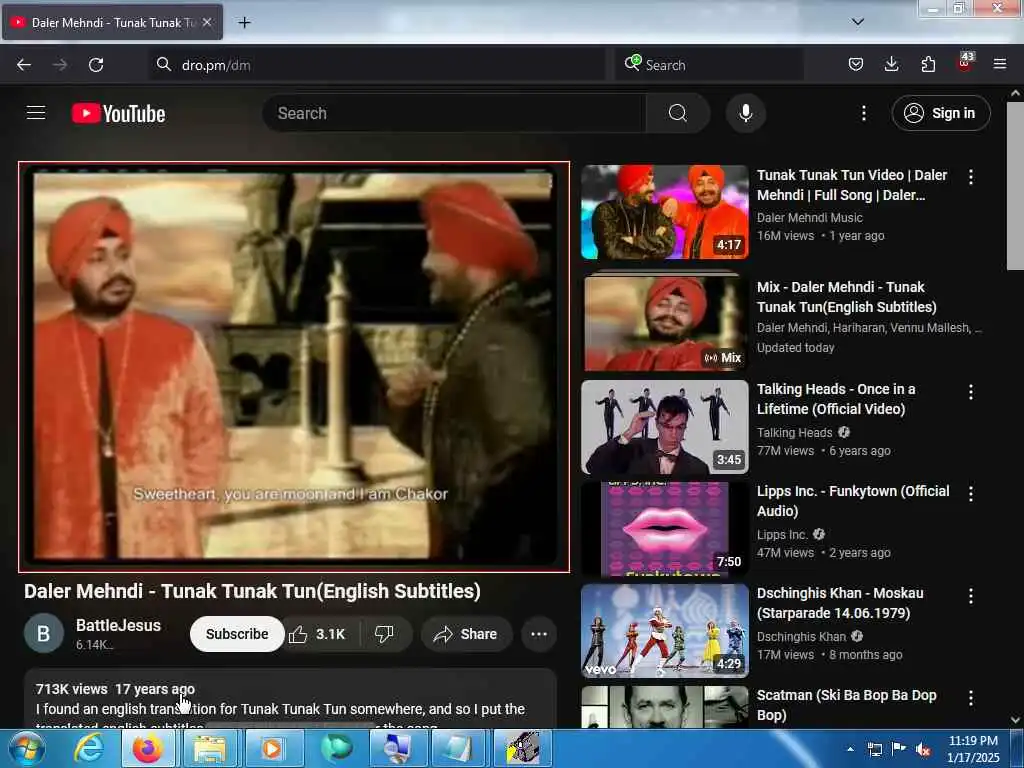Screen dimensions: 1024x768
Task: Close the Daler Mehndi tab
Action: pos(207,22)
